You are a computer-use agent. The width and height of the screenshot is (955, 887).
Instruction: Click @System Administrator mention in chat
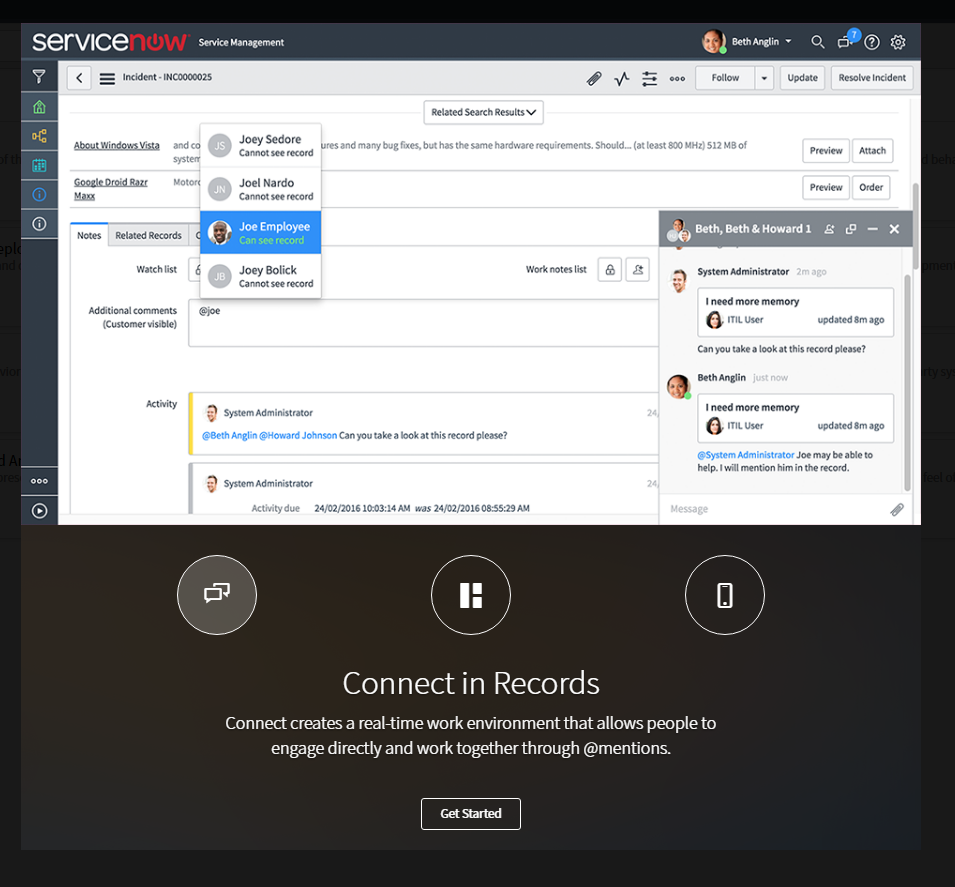click(745, 454)
